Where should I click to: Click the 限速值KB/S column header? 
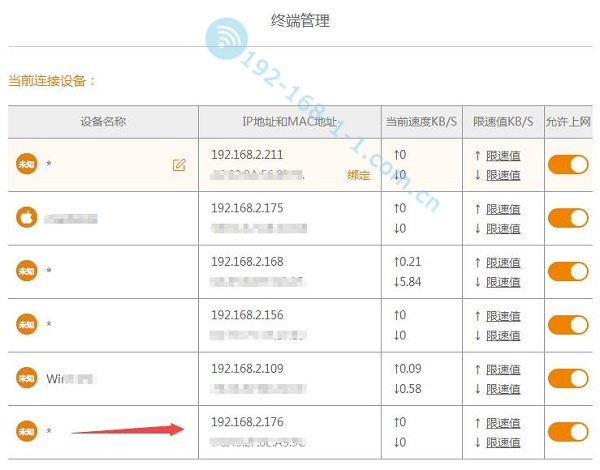click(503, 122)
